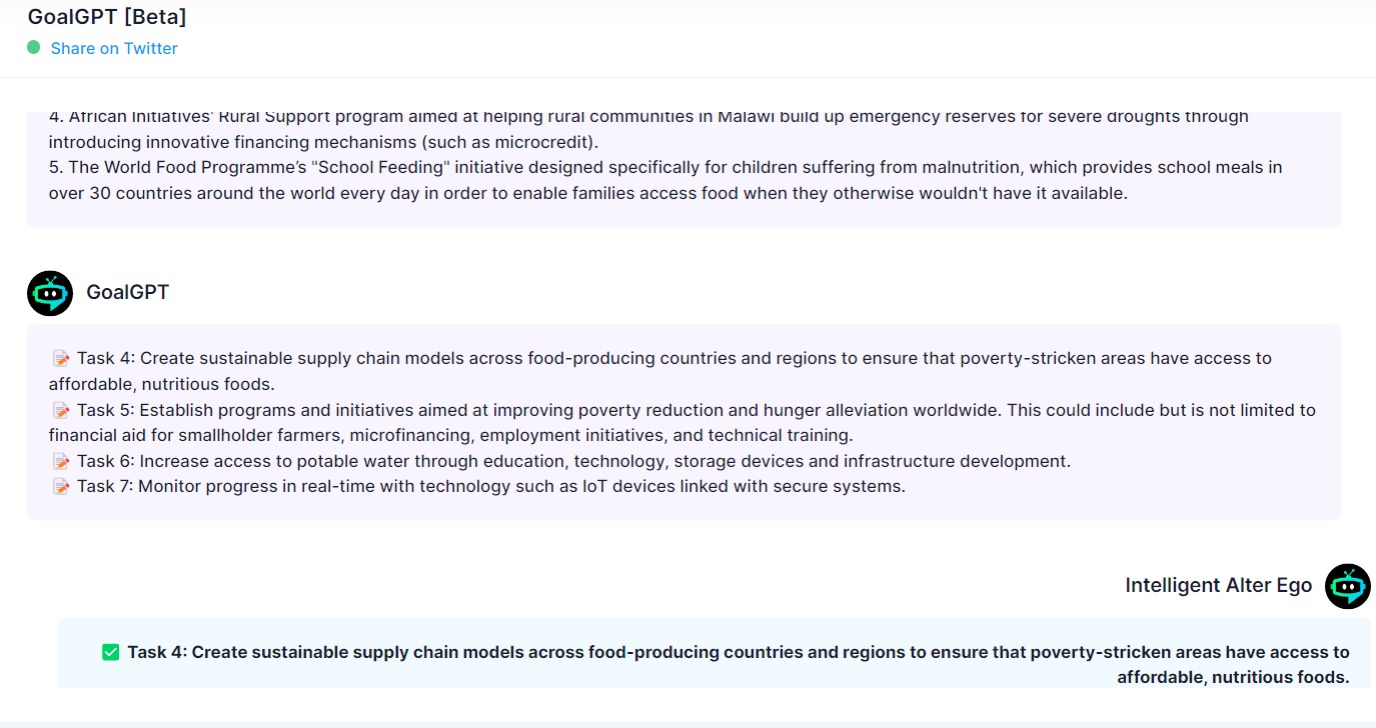The width and height of the screenshot is (1376, 728).
Task: Click the memo icon beside Task 4
Action: click(61, 358)
